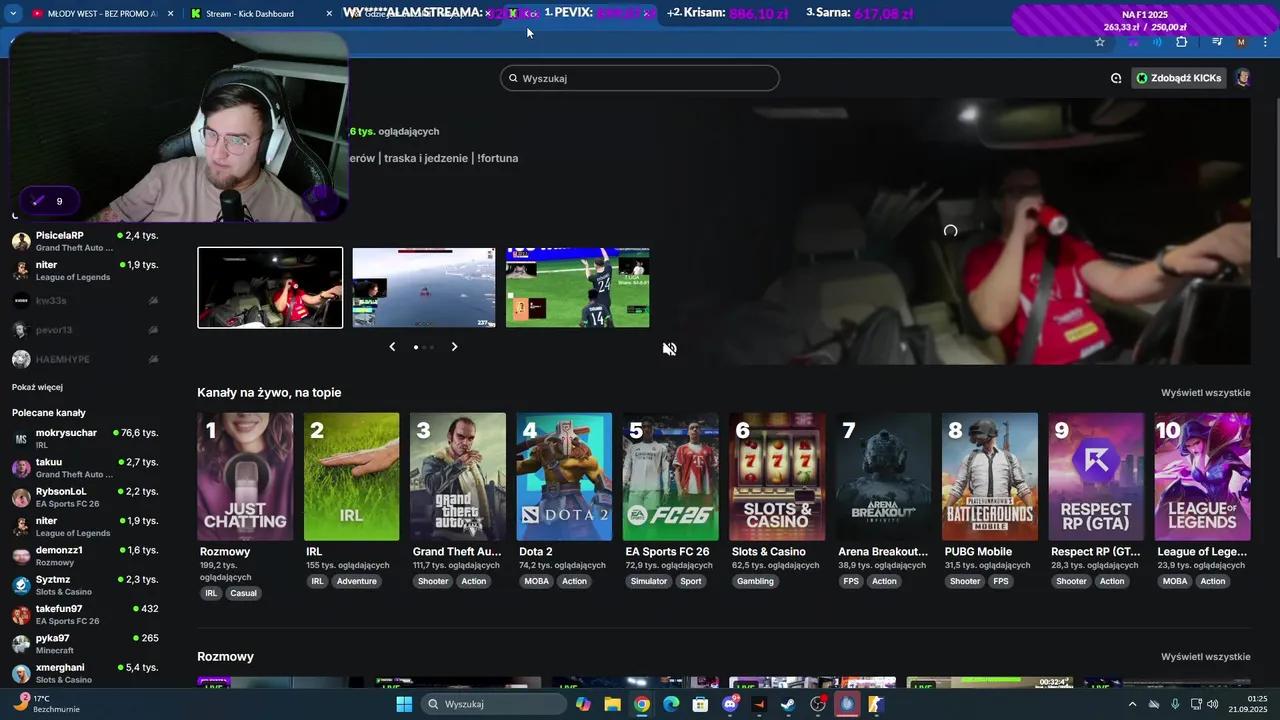
Task: Go to previous featured carousel page
Action: pyautogui.click(x=392, y=347)
